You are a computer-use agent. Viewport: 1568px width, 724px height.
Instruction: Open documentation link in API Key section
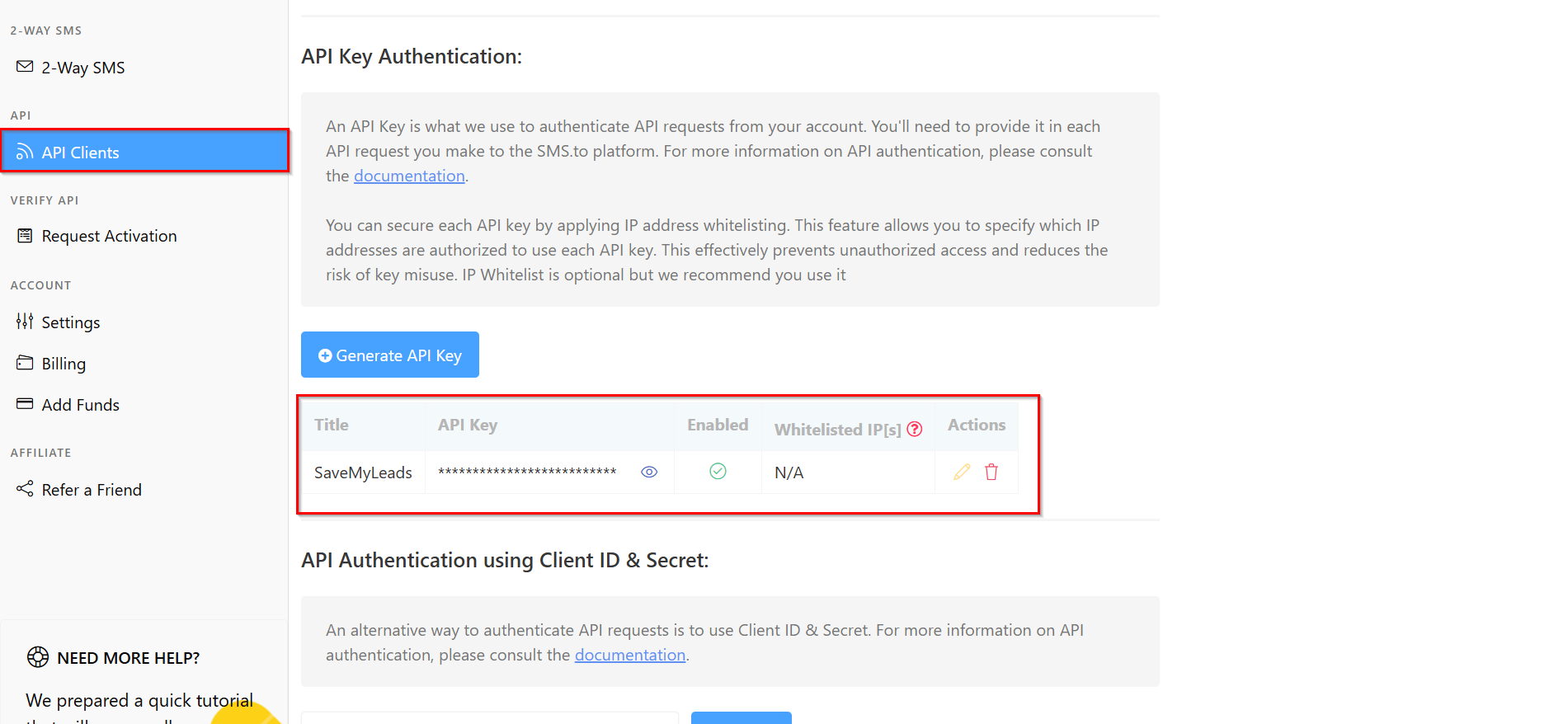click(409, 176)
